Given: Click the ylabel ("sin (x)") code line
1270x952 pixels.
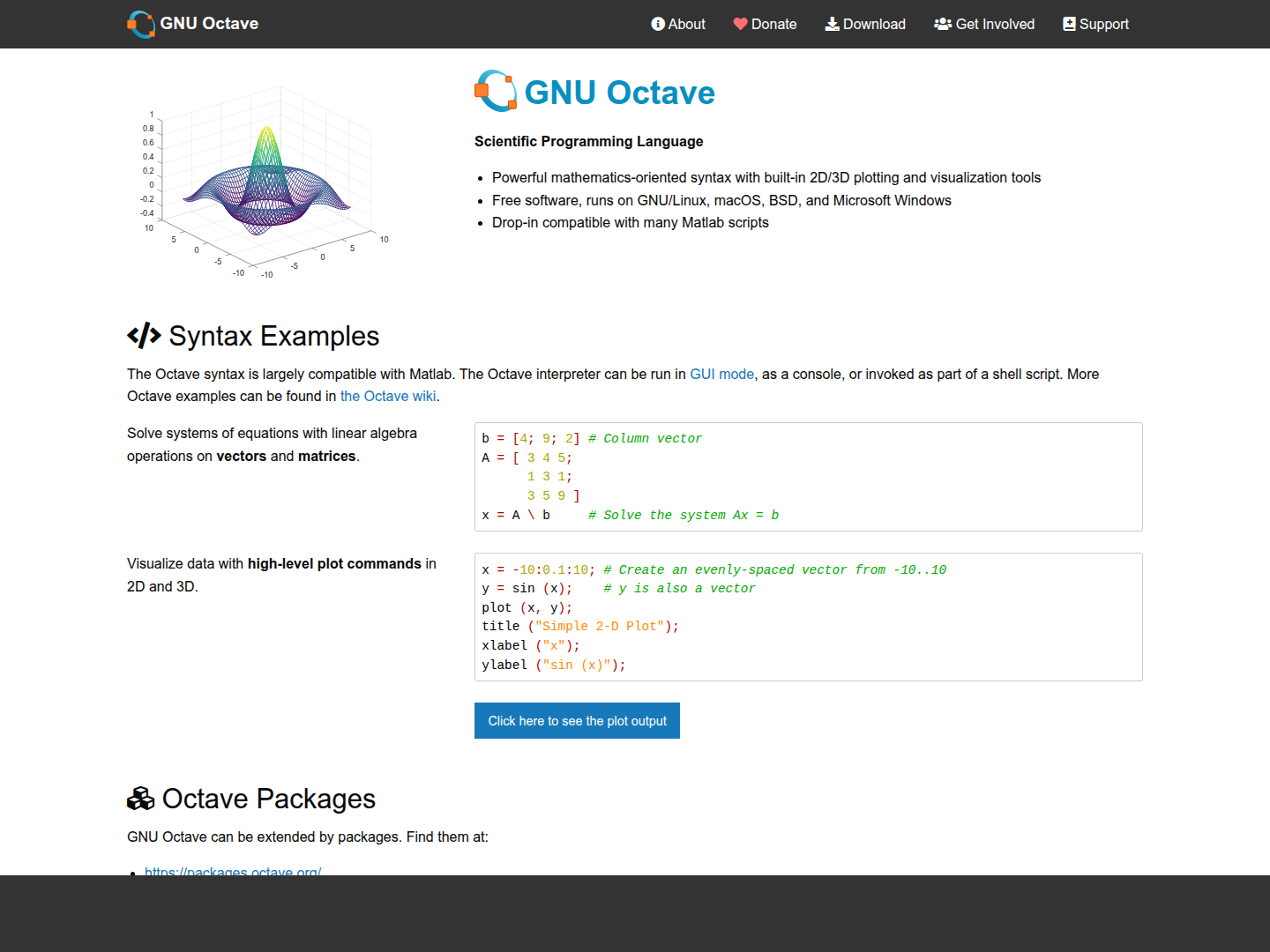Looking at the screenshot, I should click(554, 665).
